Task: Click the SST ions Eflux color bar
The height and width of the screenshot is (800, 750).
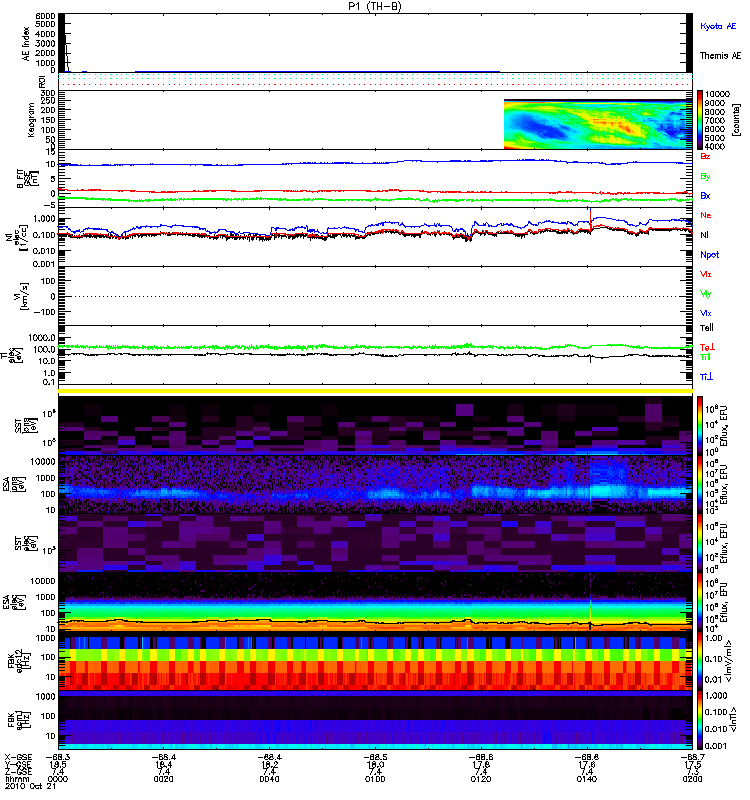Action: coord(700,426)
